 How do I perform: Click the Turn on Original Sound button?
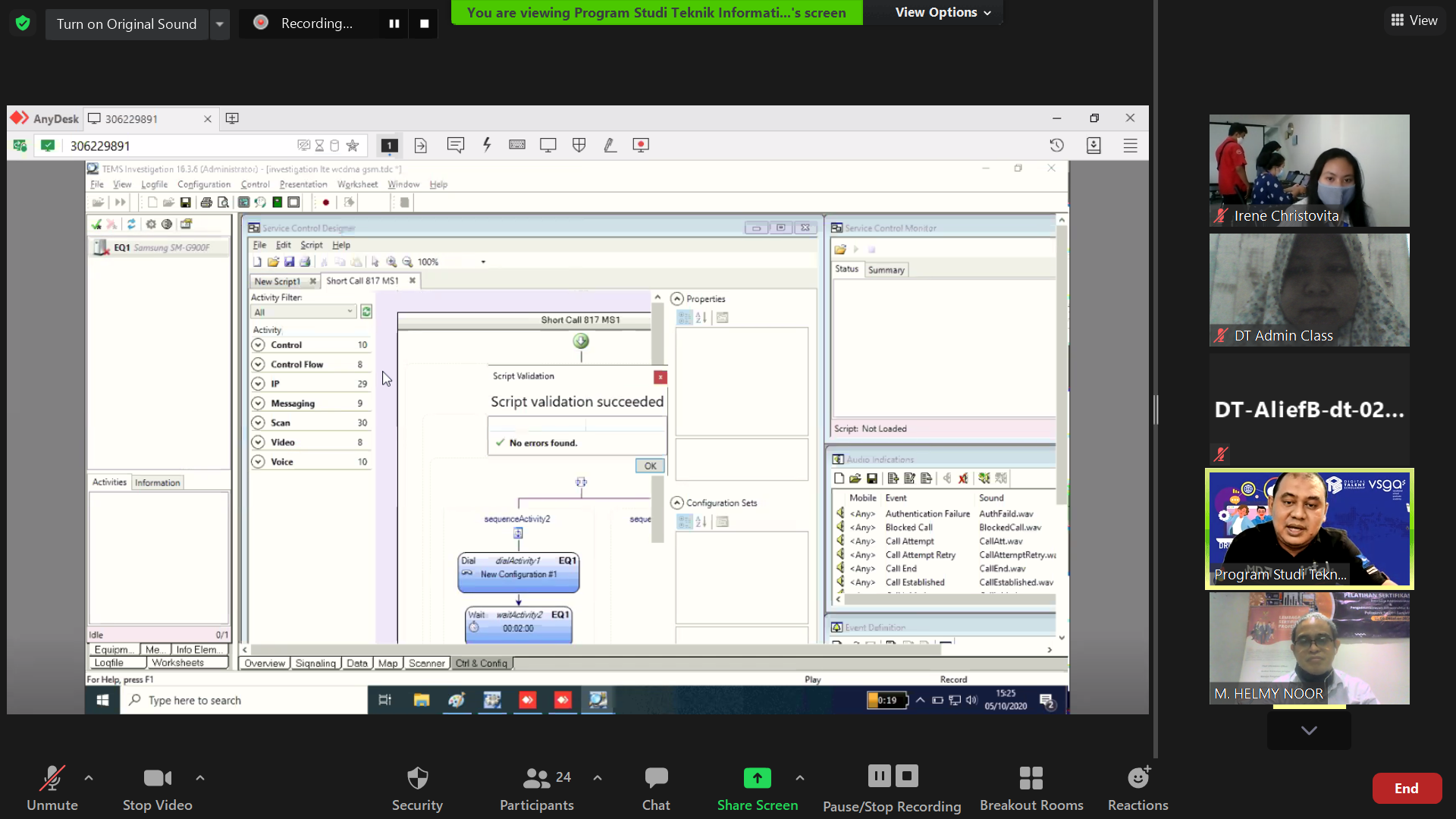[127, 24]
